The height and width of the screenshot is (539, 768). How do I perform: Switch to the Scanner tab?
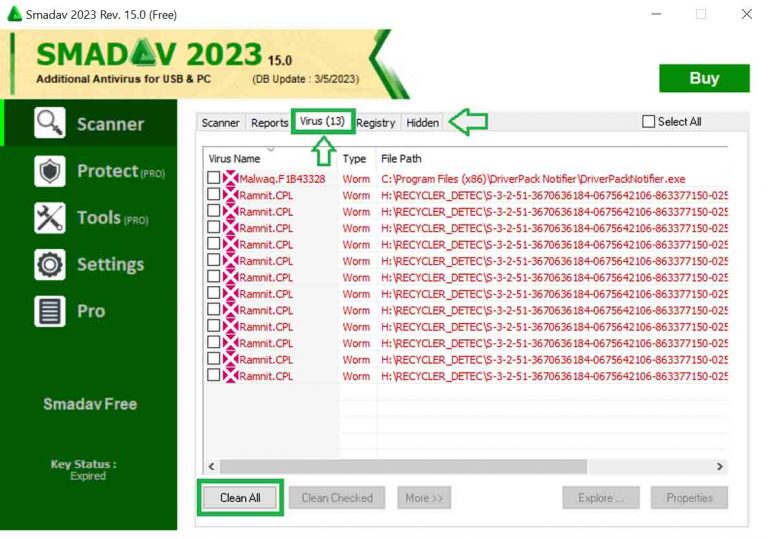coord(220,122)
